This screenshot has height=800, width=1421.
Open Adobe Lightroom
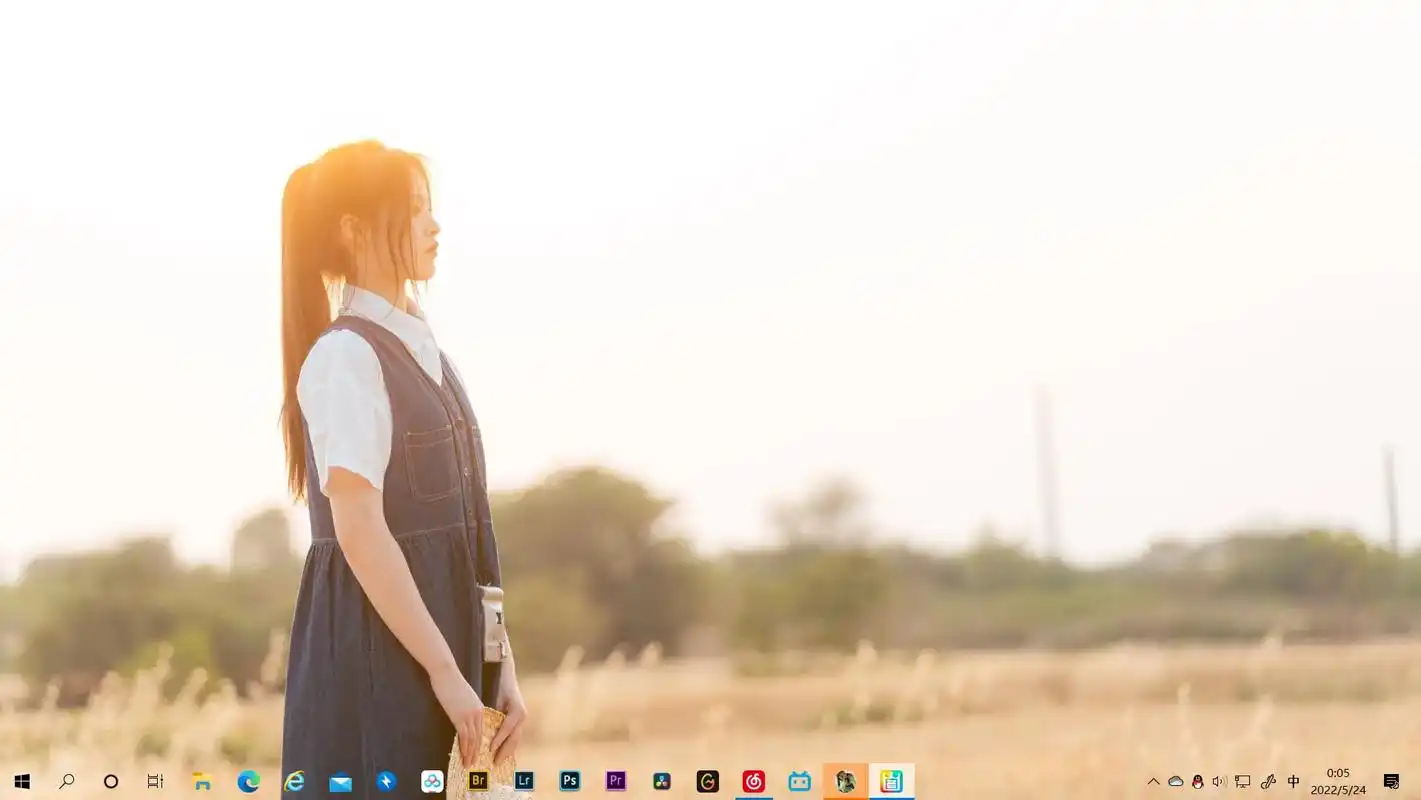click(x=524, y=781)
